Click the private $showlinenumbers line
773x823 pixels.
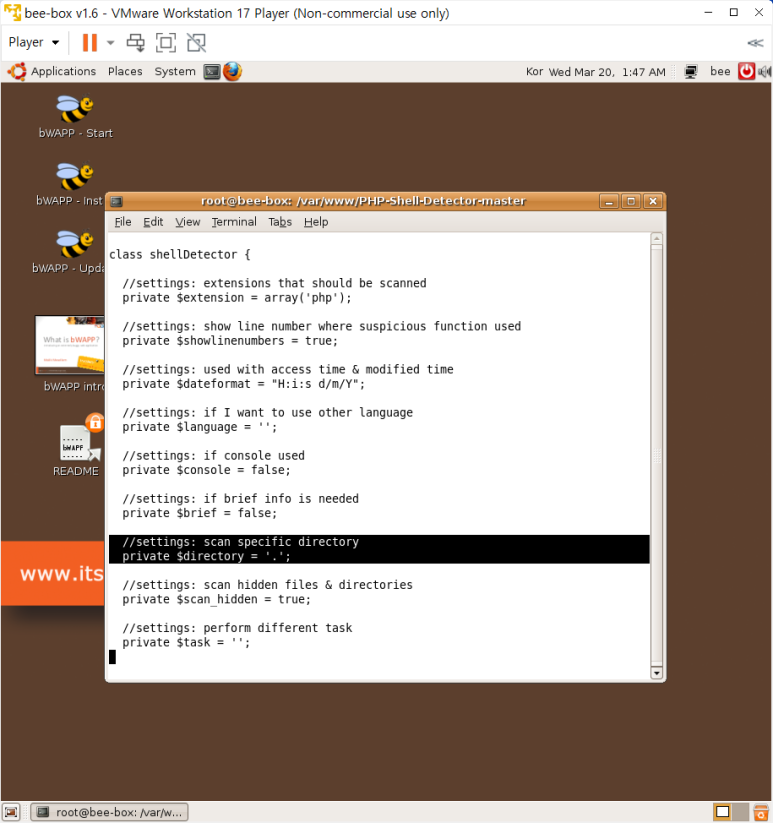tap(230, 341)
